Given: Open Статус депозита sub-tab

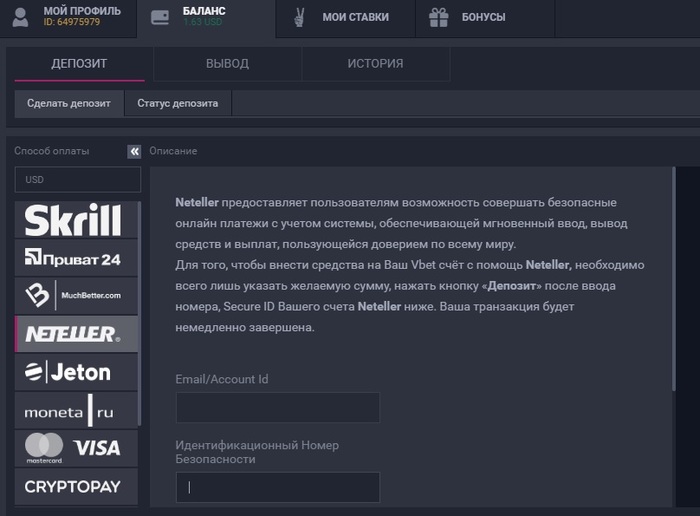Looking at the screenshot, I should point(178,104).
